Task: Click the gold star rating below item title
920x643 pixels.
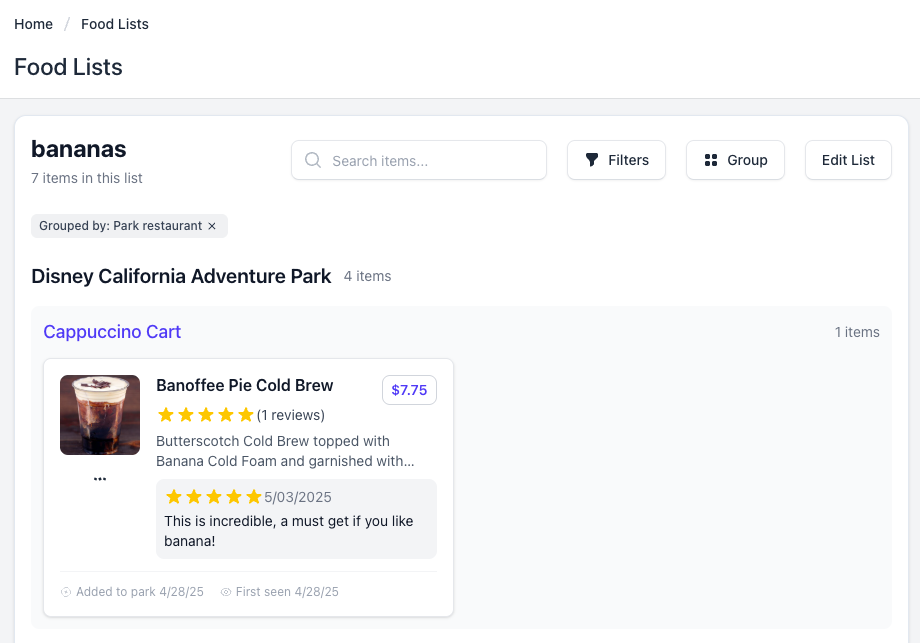Action: pos(205,415)
